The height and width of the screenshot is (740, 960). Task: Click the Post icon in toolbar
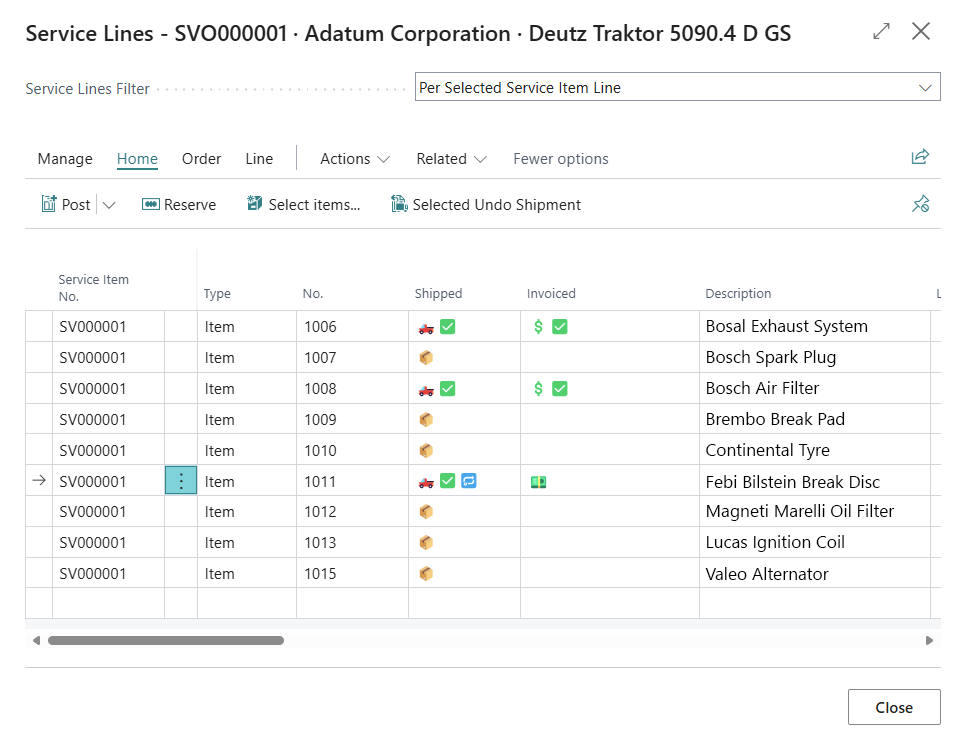[49, 204]
